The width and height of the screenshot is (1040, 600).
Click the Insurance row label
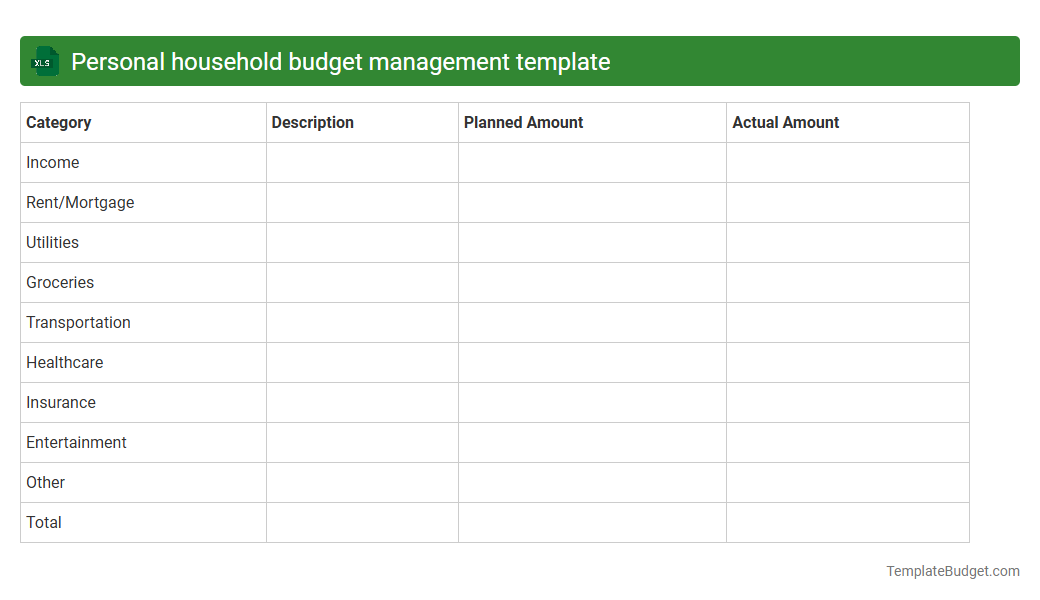click(x=61, y=402)
